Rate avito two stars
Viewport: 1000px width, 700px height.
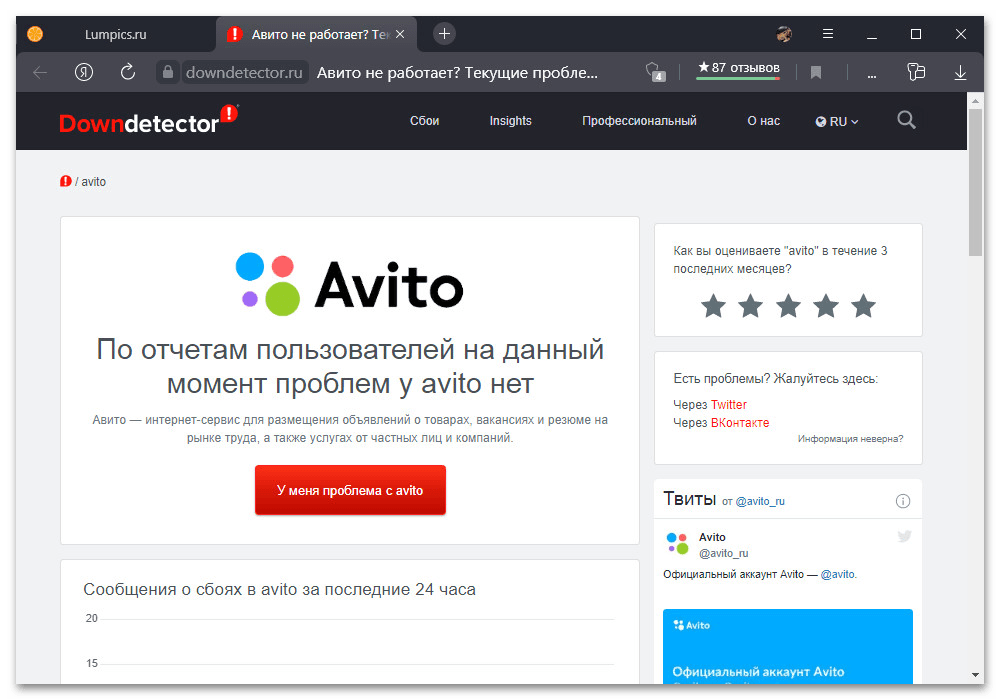click(x=751, y=306)
